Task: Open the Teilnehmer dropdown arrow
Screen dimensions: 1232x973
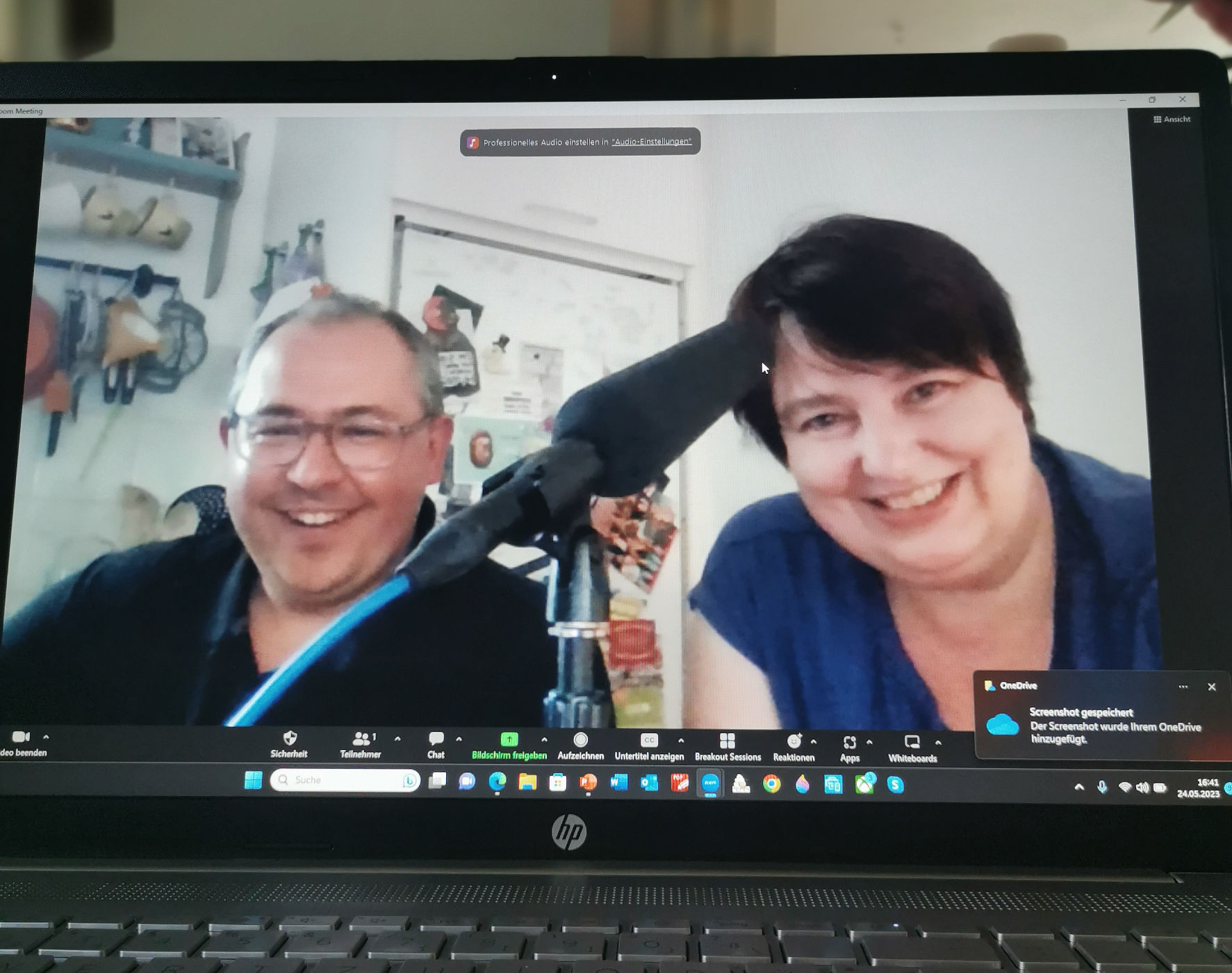Action: click(397, 739)
